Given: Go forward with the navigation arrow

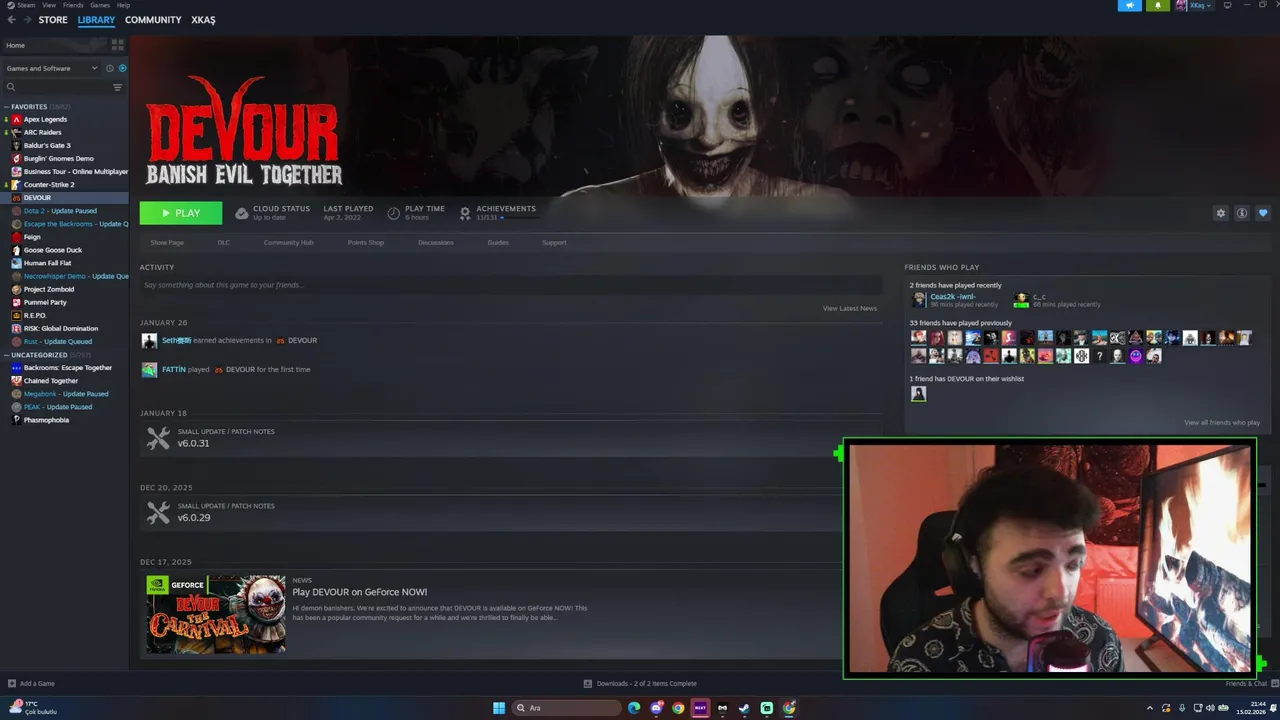Looking at the screenshot, I should pyautogui.click(x=26, y=20).
